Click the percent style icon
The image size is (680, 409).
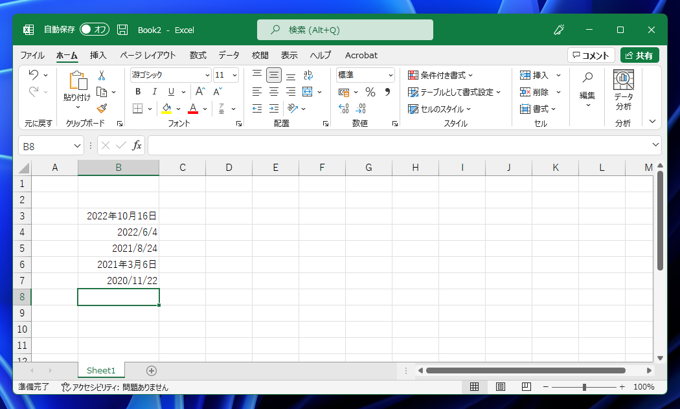pyautogui.click(x=369, y=92)
